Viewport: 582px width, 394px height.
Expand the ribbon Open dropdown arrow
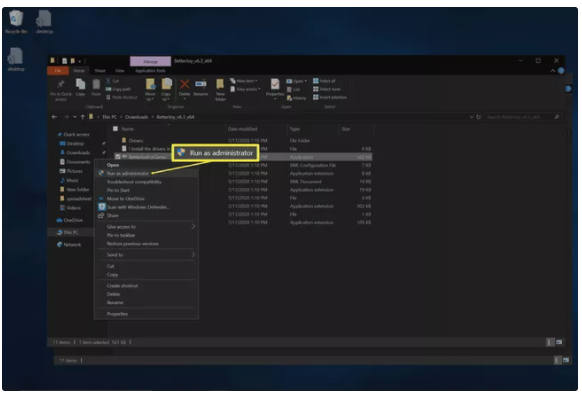tap(305, 81)
